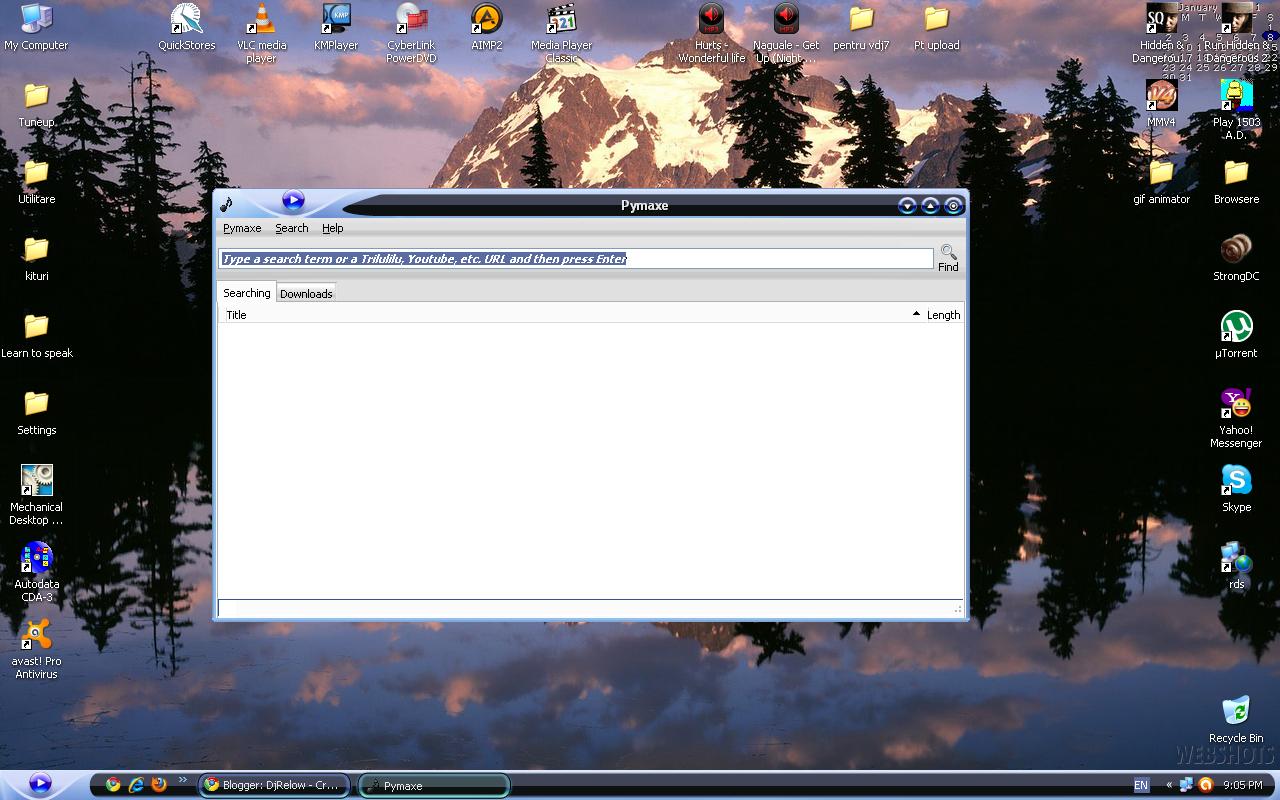1280x800 pixels.
Task: Click the Find magnifier button in Pymaxe
Action: pos(948,258)
